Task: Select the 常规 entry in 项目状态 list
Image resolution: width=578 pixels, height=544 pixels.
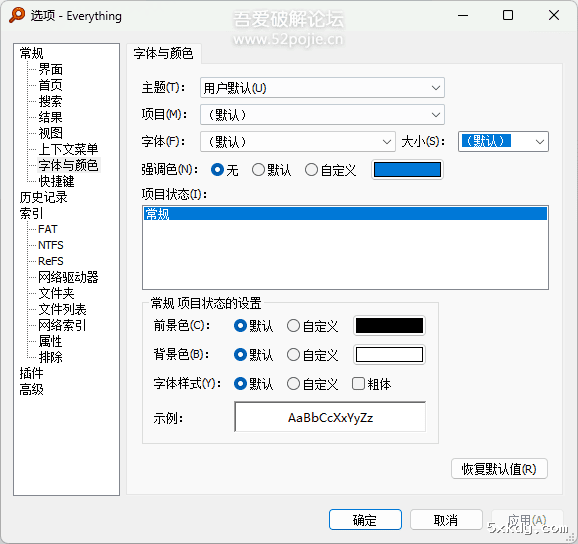Action: coord(345,214)
